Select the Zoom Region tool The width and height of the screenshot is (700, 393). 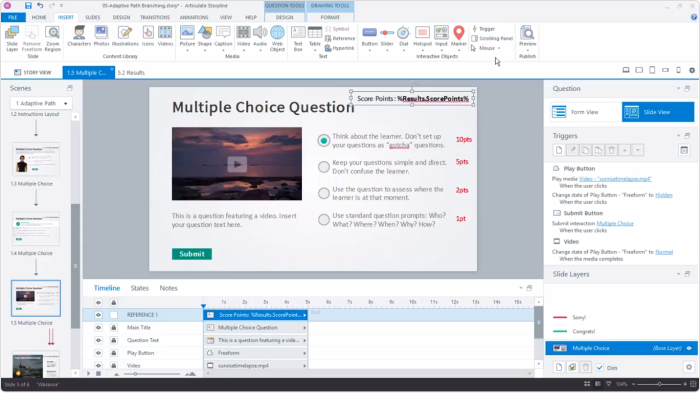(x=52, y=38)
